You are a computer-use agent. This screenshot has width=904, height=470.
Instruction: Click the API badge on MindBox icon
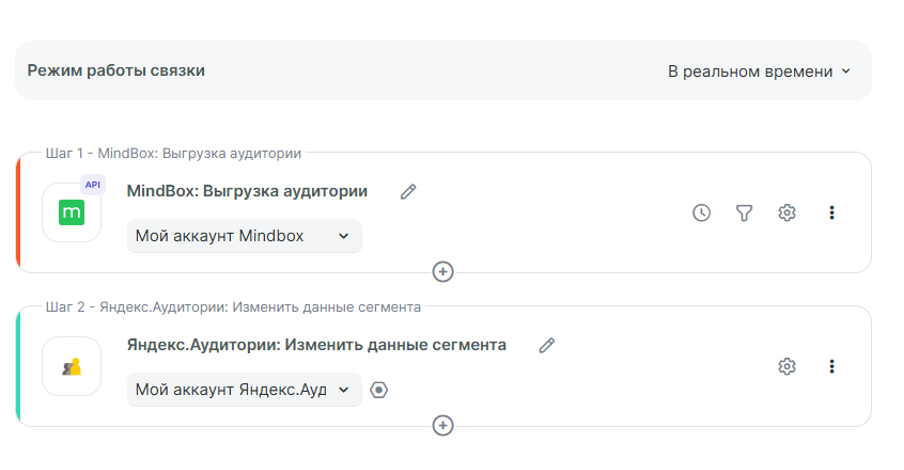(92, 185)
